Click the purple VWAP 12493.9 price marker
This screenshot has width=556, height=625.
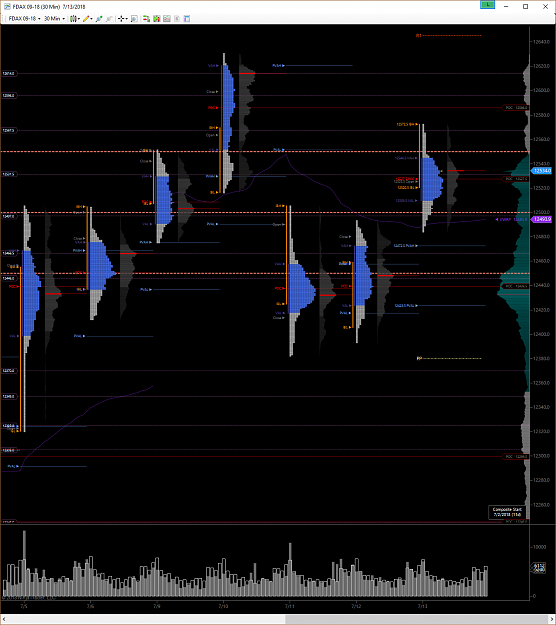(x=542, y=219)
